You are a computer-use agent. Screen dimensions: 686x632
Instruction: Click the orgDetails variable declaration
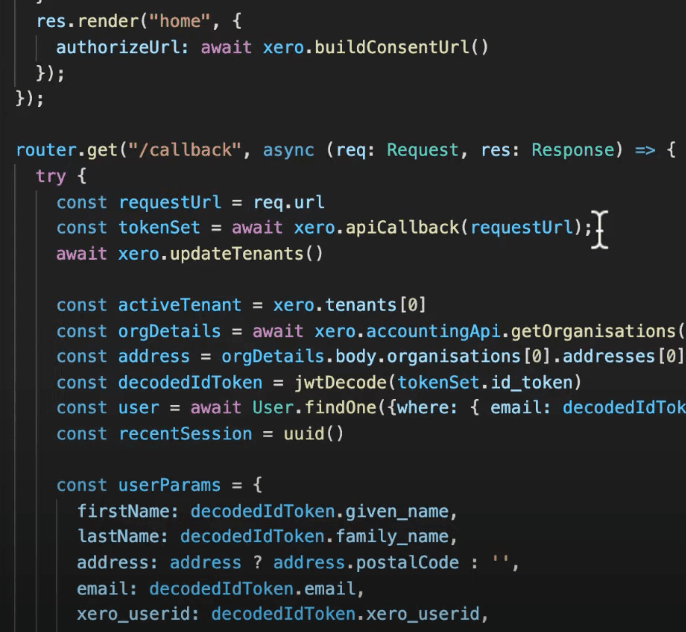(x=170, y=331)
